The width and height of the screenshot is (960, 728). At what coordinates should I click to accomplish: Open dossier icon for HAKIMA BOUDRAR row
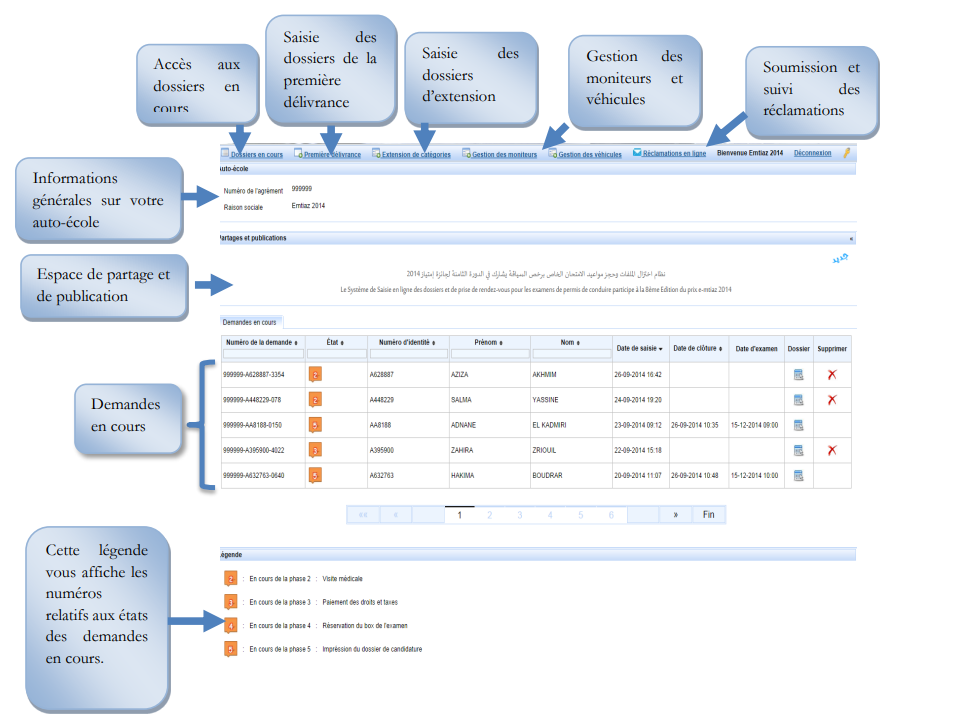[798, 475]
